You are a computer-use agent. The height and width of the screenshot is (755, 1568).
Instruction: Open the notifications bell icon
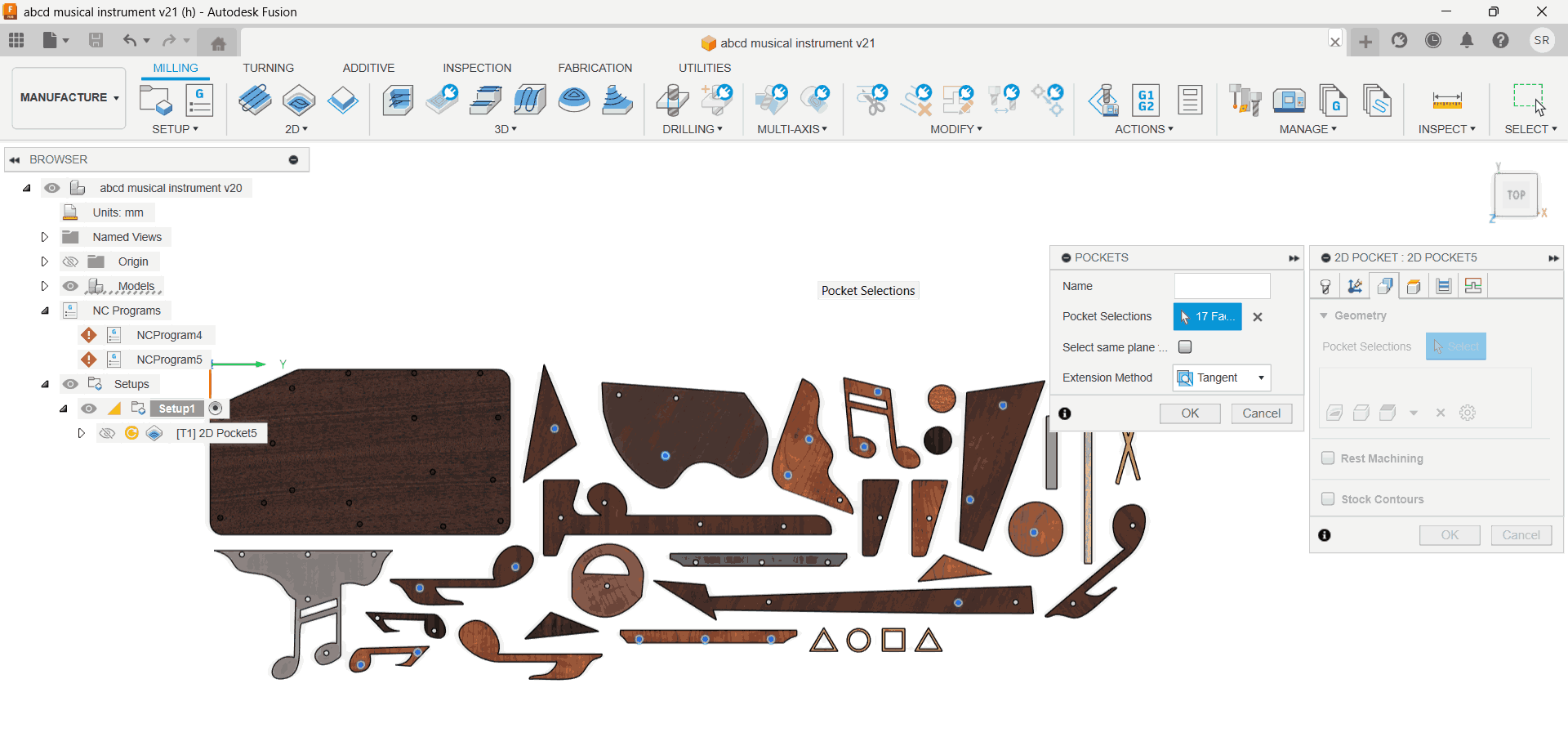tap(1467, 41)
